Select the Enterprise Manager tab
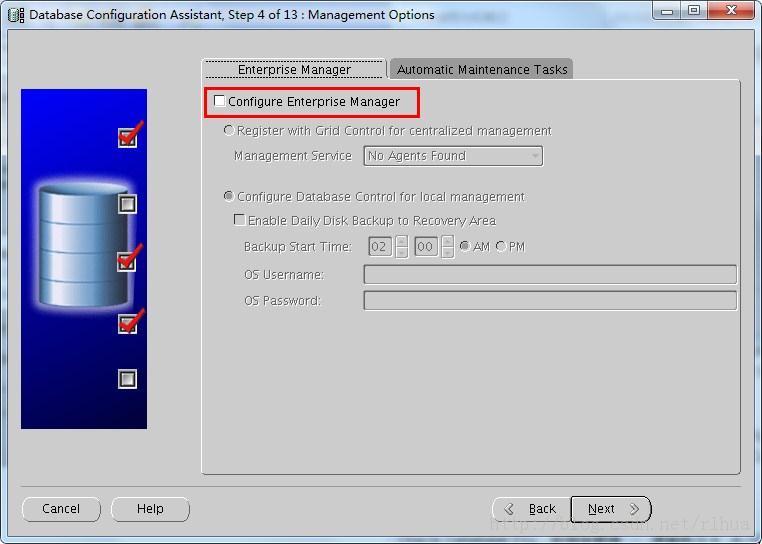The width and height of the screenshot is (762, 544). tap(294, 70)
